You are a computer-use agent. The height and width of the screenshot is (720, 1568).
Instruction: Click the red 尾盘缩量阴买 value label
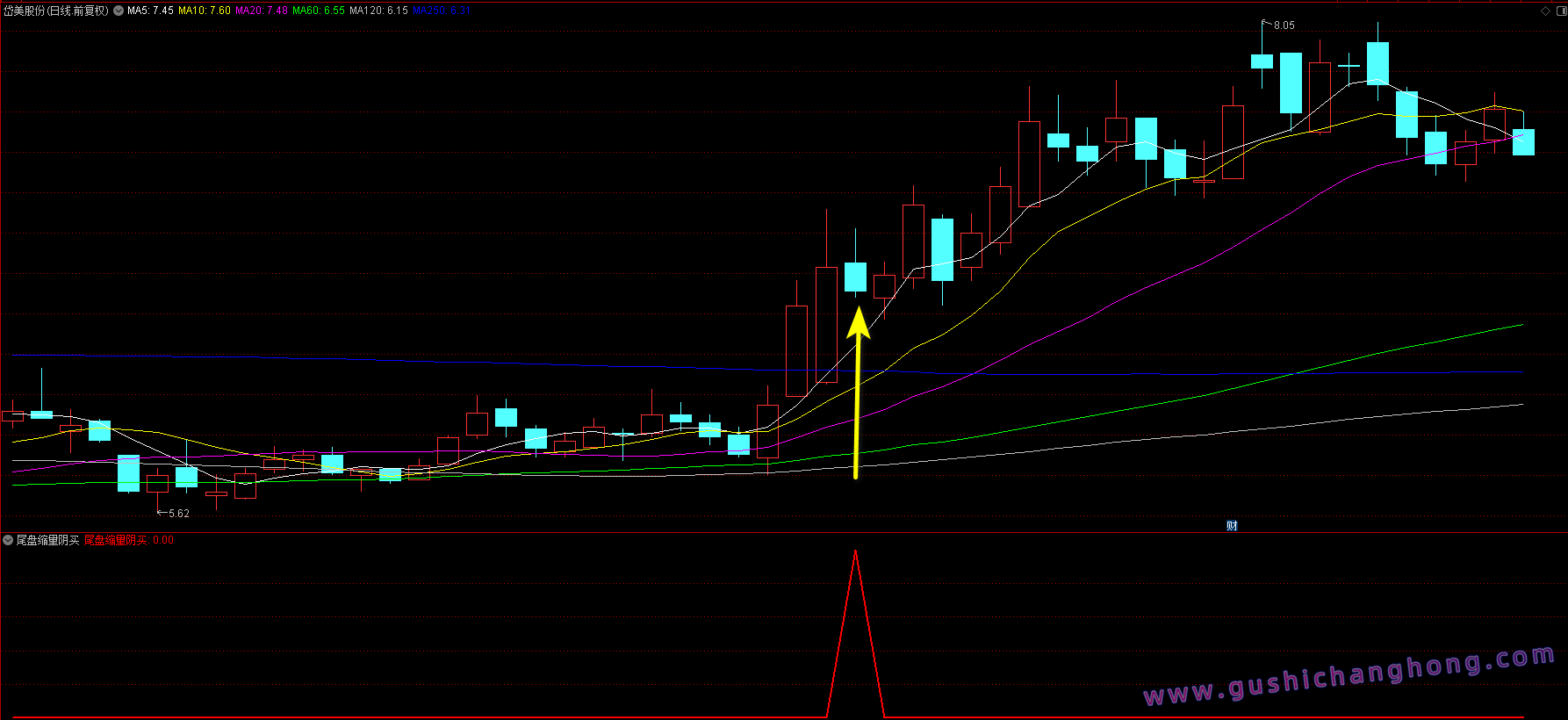(128, 540)
